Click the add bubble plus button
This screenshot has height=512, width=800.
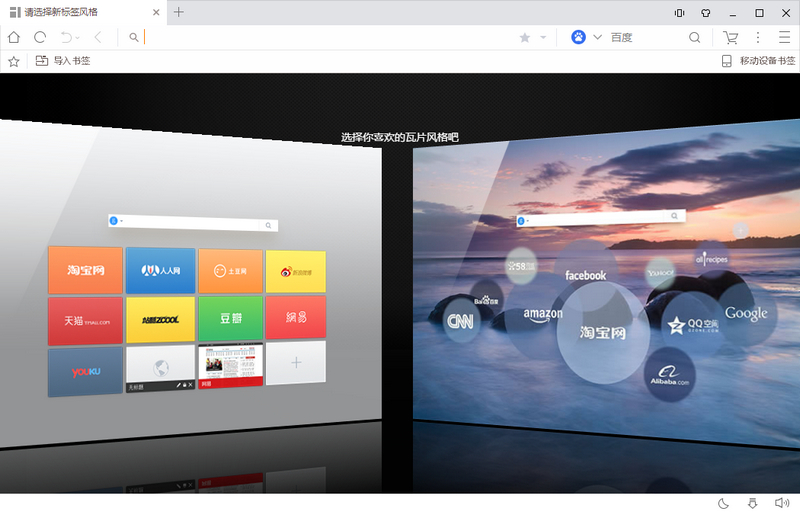pyautogui.click(x=741, y=231)
